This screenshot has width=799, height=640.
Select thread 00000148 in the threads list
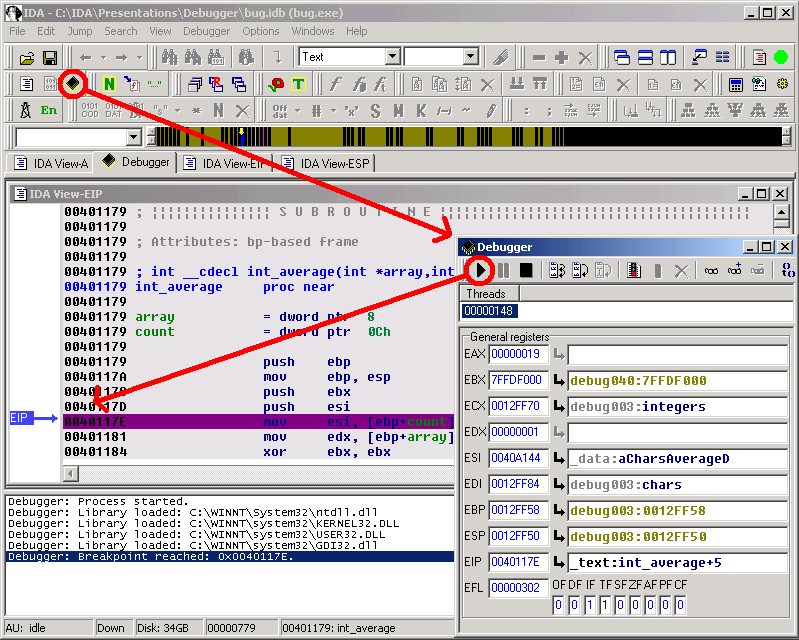pyautogui.click(x=489, y=310)
